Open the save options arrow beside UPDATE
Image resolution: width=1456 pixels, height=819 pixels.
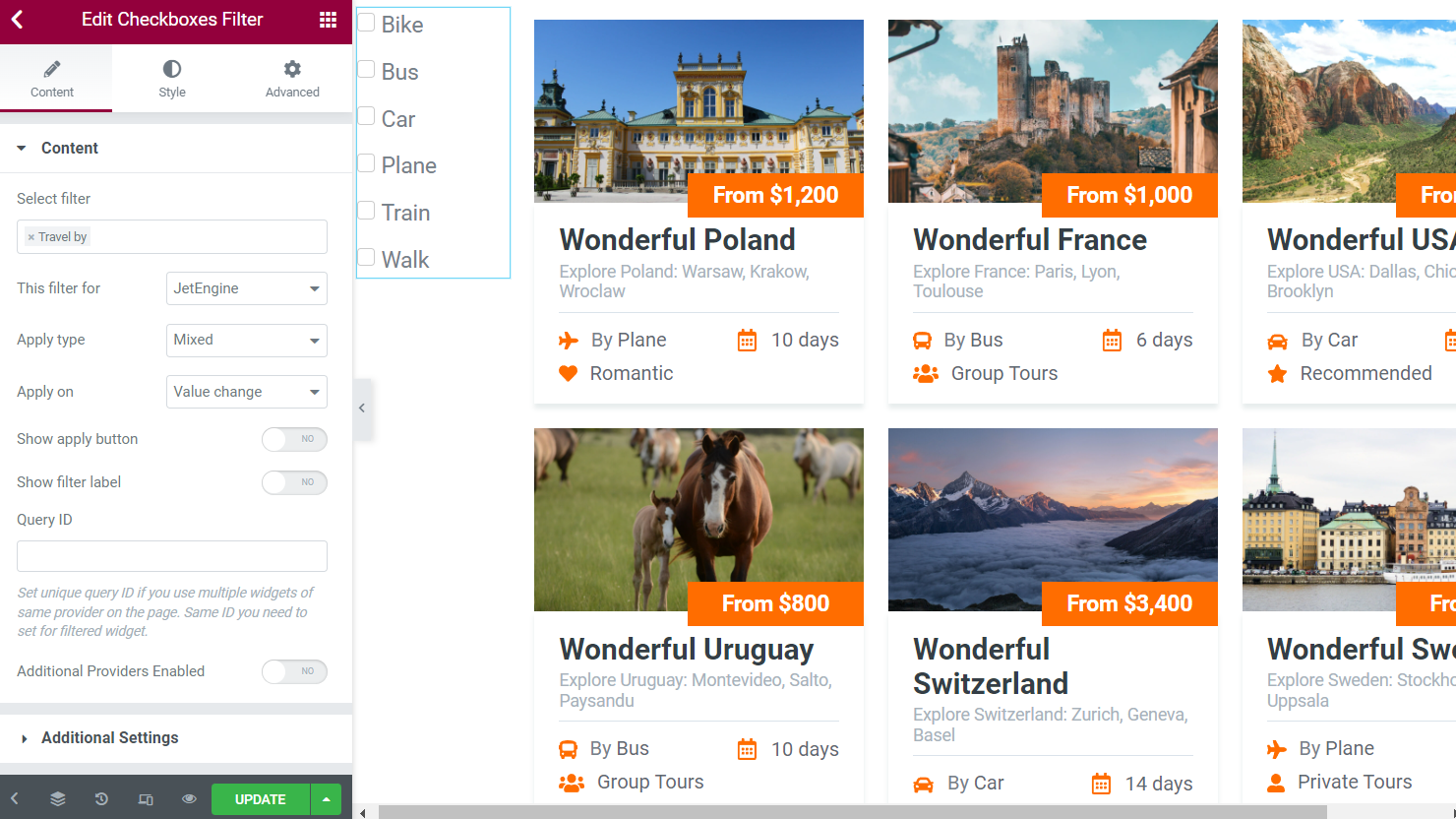click(x=326, y=799)
